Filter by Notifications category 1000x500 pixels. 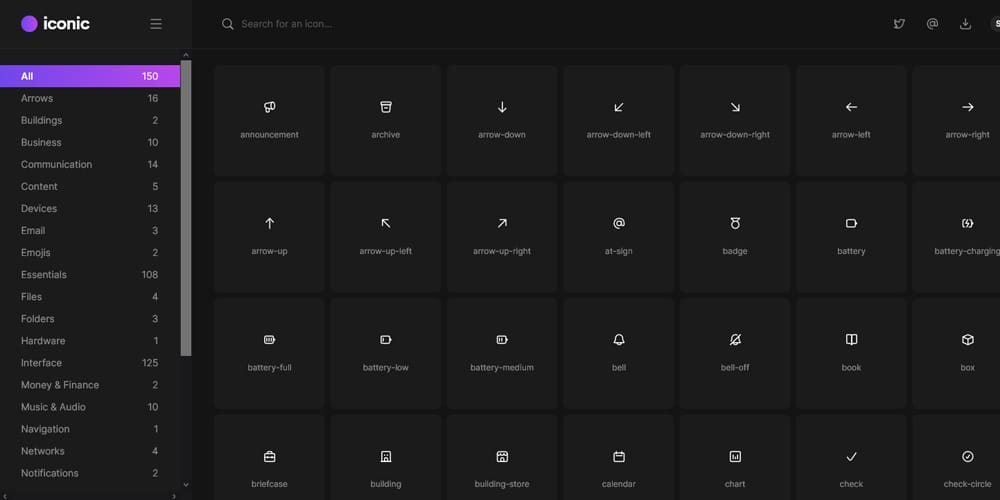90,473
